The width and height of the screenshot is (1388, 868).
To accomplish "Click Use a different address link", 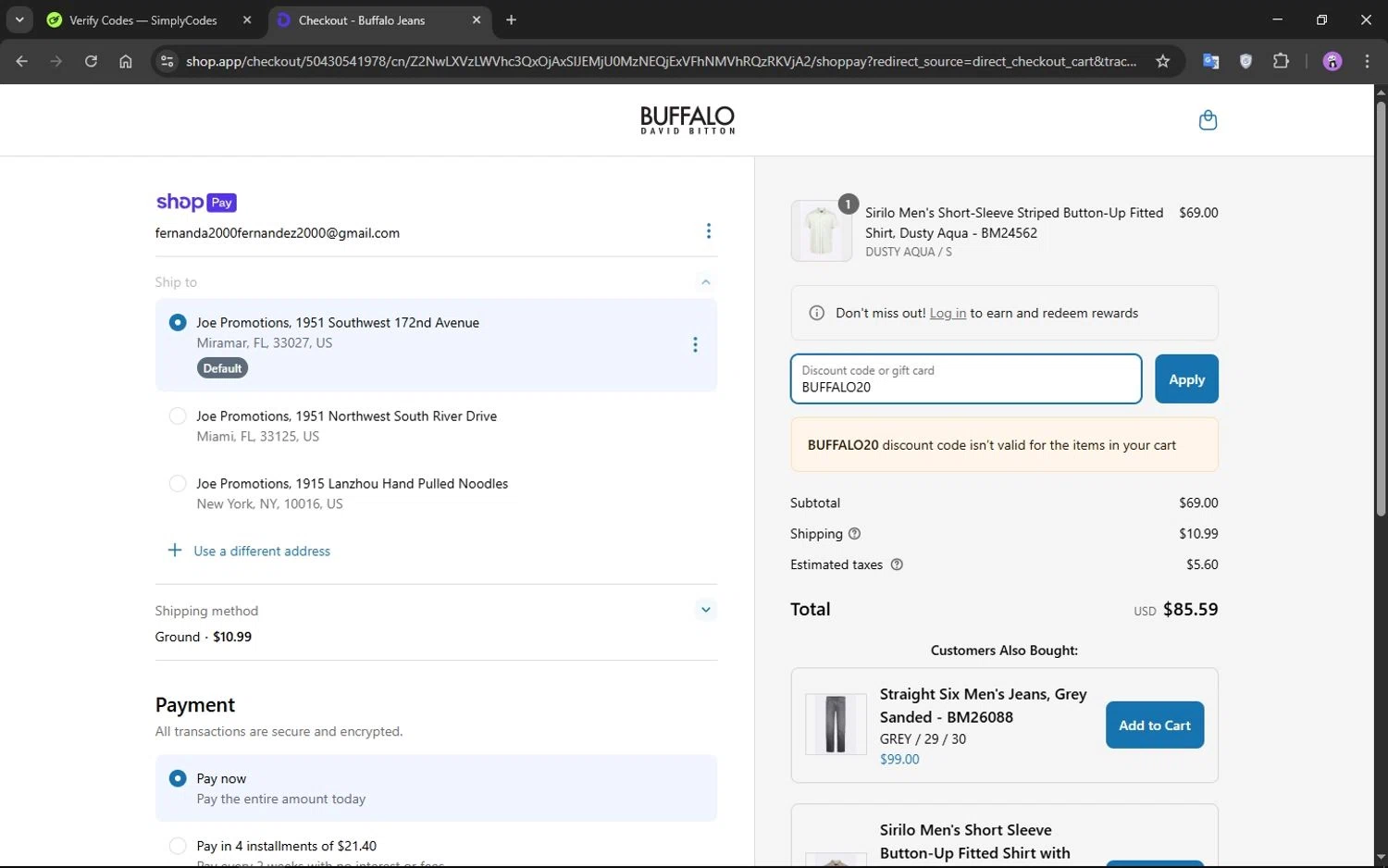I will click(x=262, y=552).
